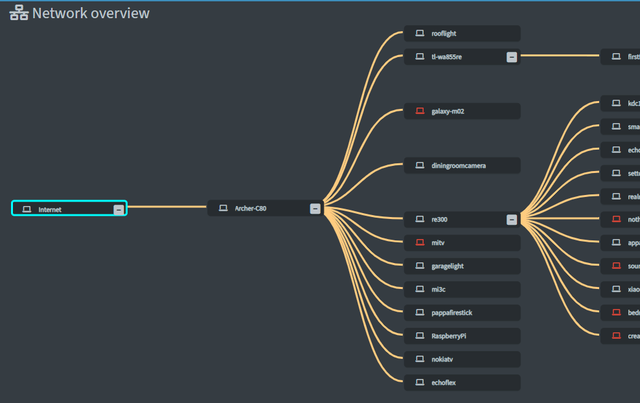
Task: Click the Network overview topology icon
Action: pos(19,14)
